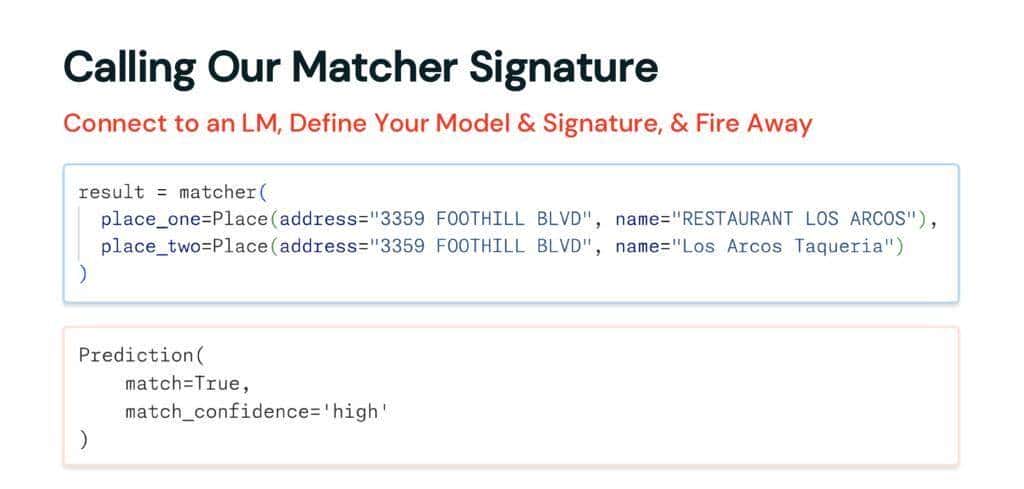Viewport: 1024px width, 489px height.
Task: Click the closing parenthesis of the Prediction output
Action: point(83,438)
